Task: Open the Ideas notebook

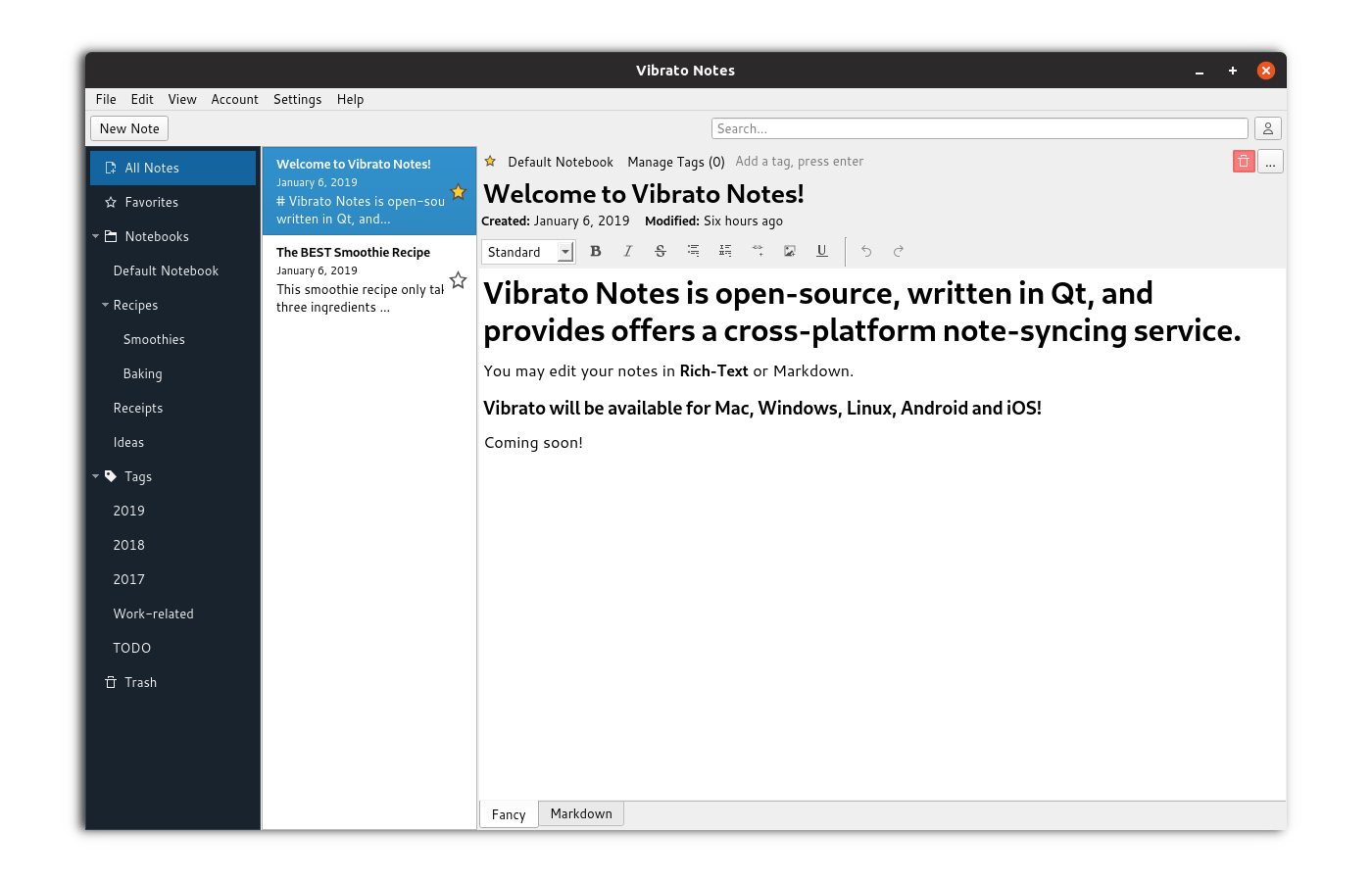Action: pyautogui.click(x=128, y=442)
